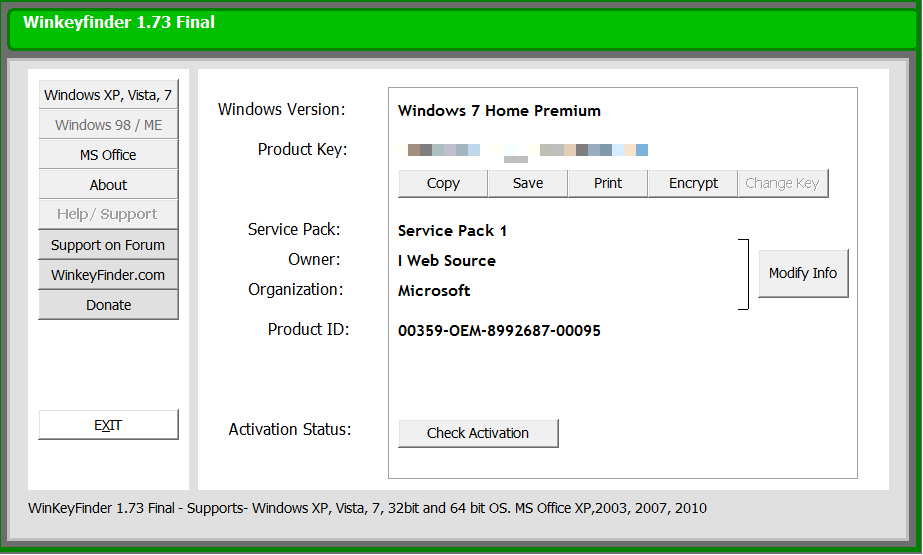Viewport: 923px width, 555px height.
Task: Click the Change Key button
Action: point(783,183)
